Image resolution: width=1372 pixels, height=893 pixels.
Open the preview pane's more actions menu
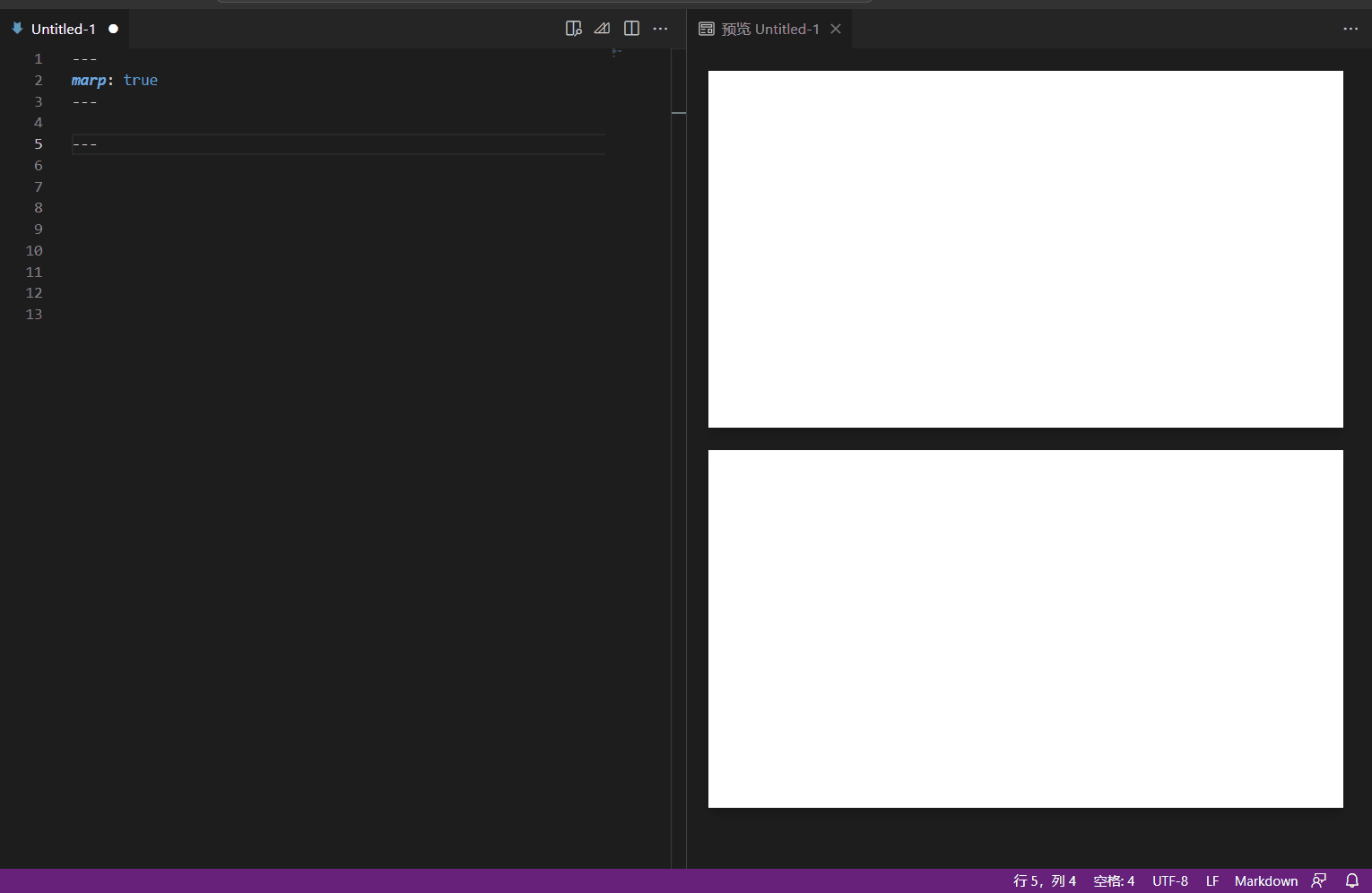coord(1350,28)
